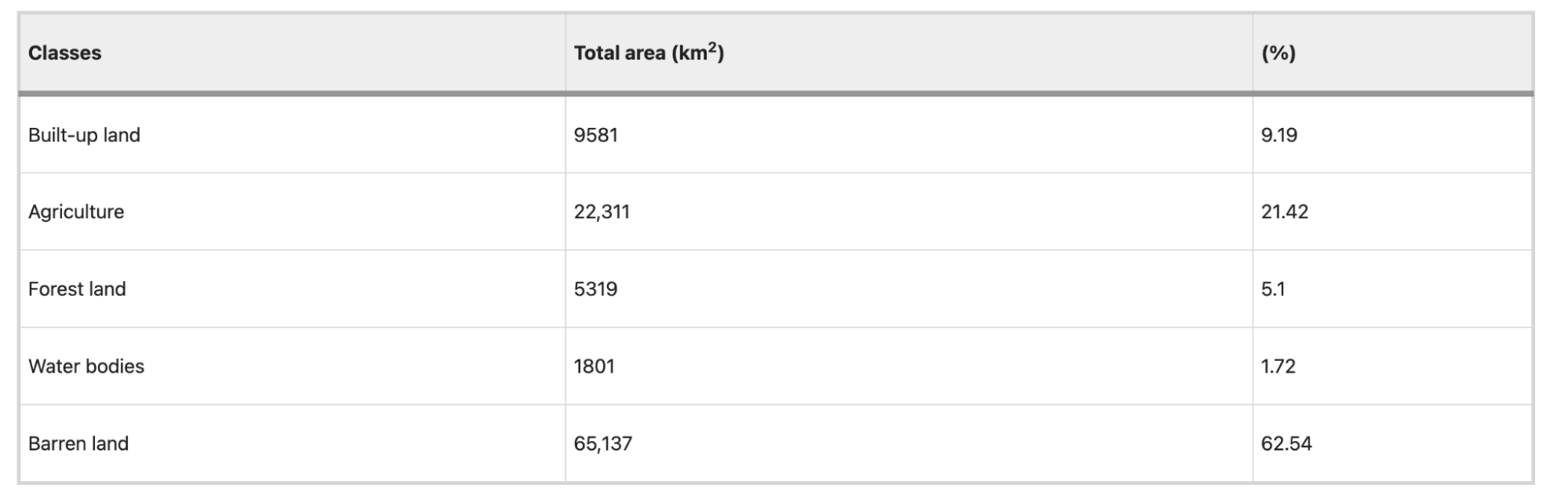
Task: Click the 9.19 percentage value
Action: [x=1279, y=135]
